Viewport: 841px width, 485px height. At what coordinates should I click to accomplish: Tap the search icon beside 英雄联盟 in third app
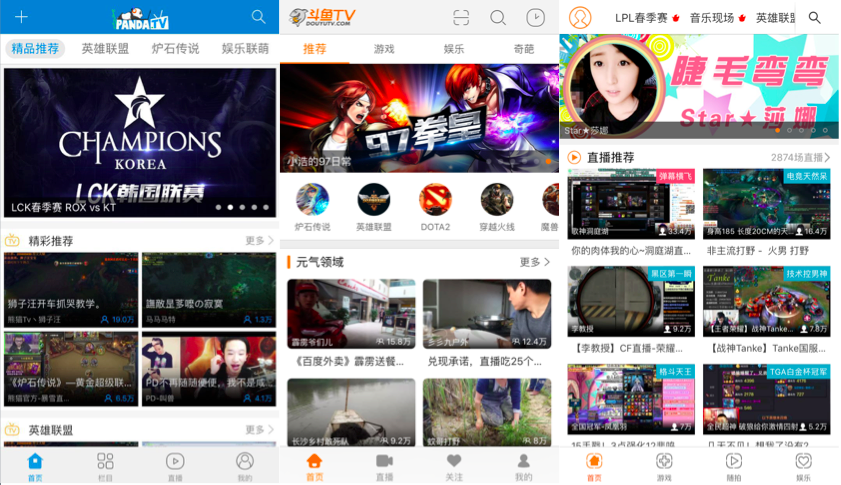click(815, 18)
